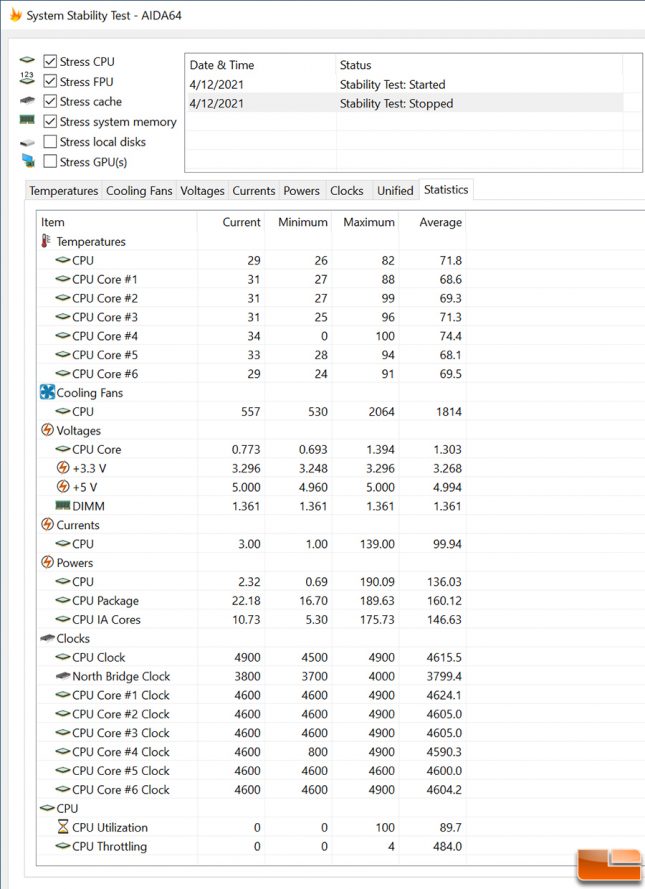The width and height of the screenshot is (645, 889).
Task: Enable the Stress GPU(s) checkbox
Action: 50,162
